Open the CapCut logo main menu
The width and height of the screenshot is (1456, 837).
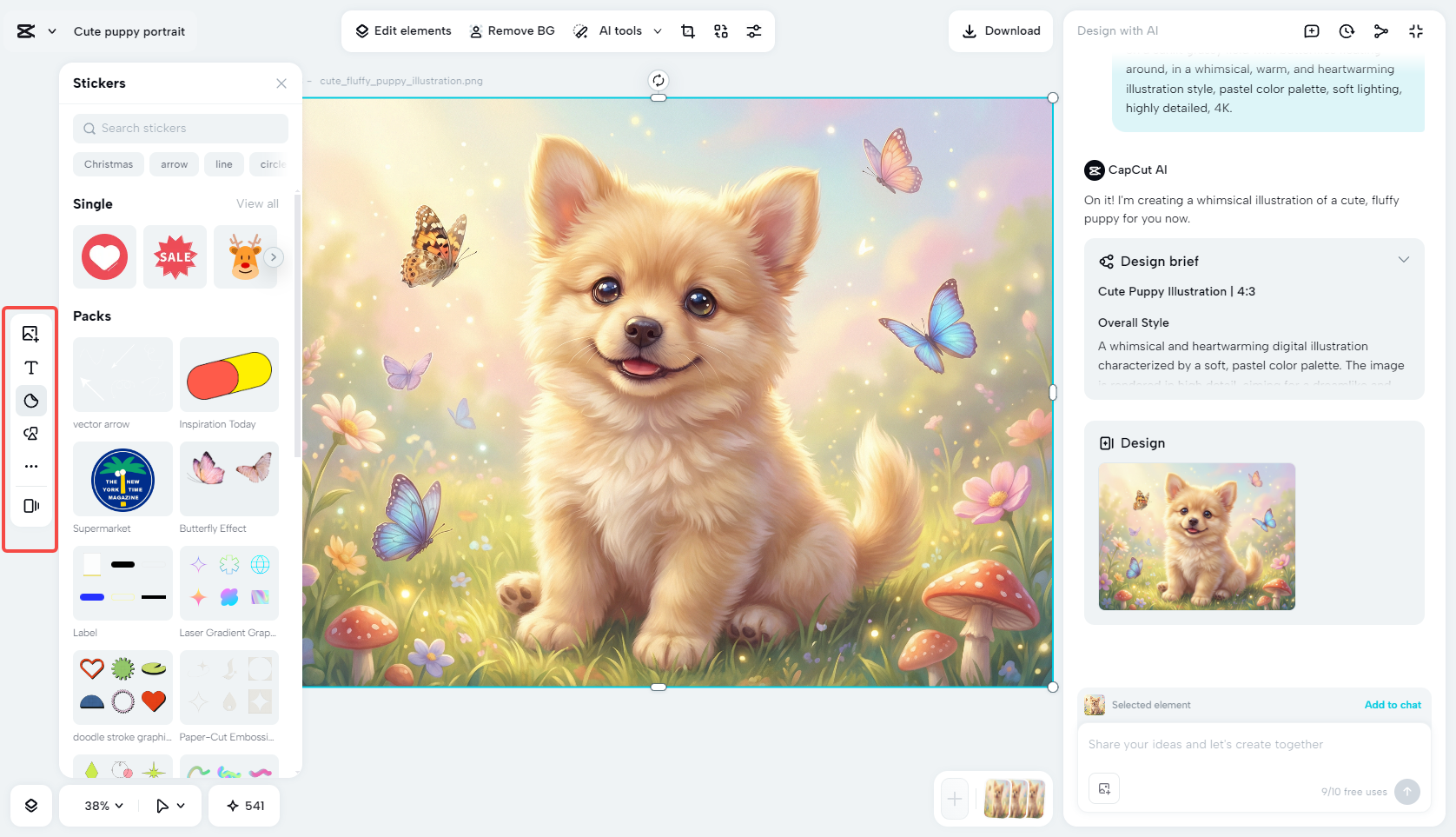coord(26,31)
